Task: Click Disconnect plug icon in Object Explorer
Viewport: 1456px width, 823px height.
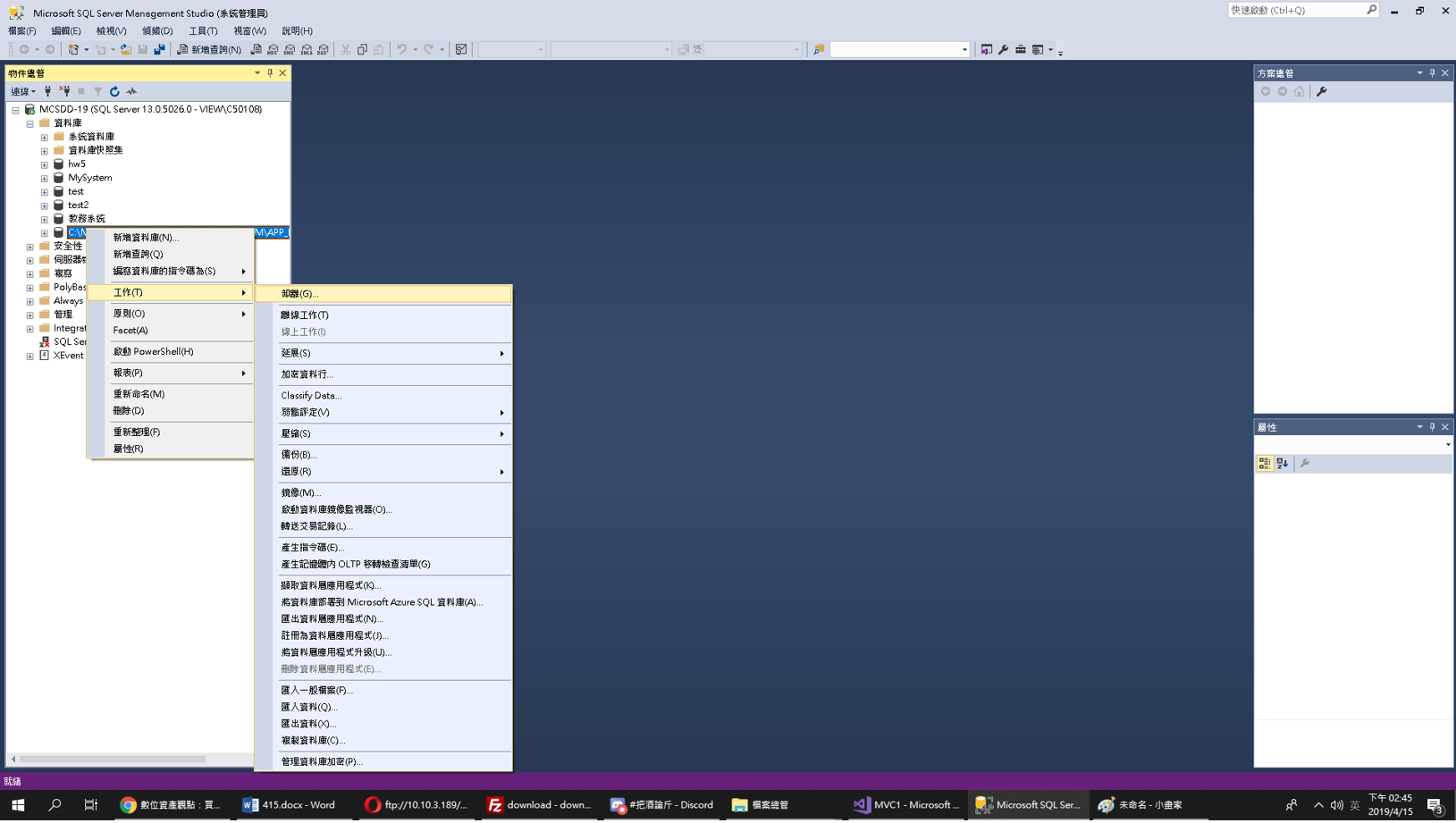Action: tap(64, 91)
